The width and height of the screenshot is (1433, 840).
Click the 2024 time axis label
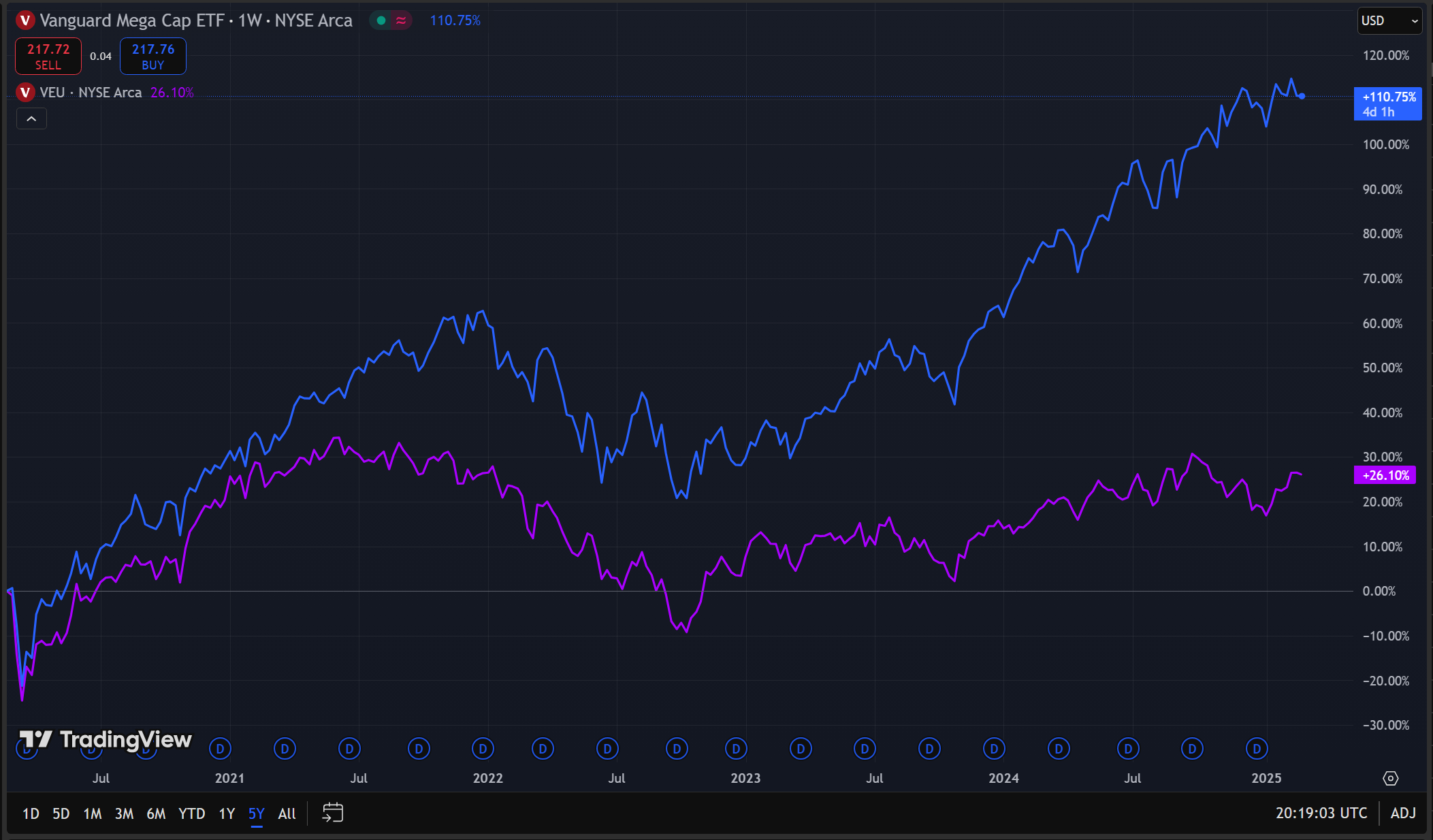[x=1003, y=778]
